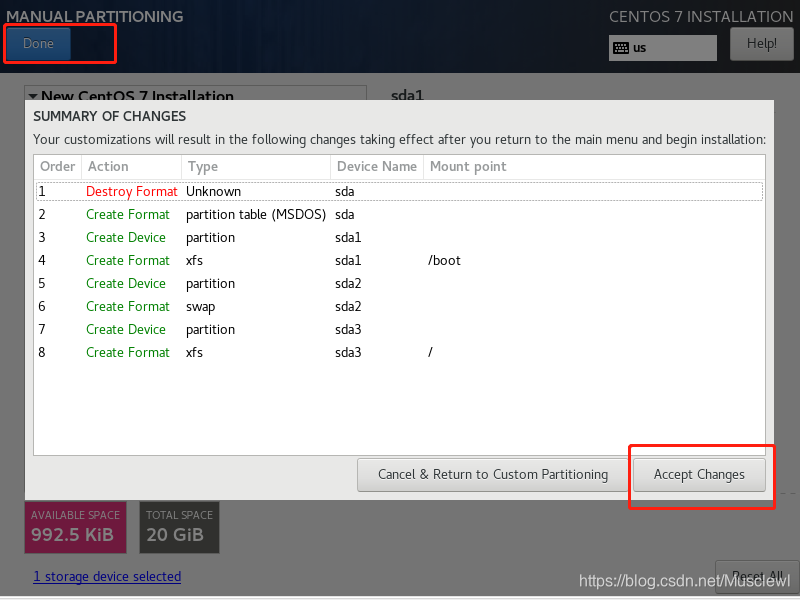Accept Changes in the summary dialog
Viewport: 800px width, 600px height.
[699, 474]
